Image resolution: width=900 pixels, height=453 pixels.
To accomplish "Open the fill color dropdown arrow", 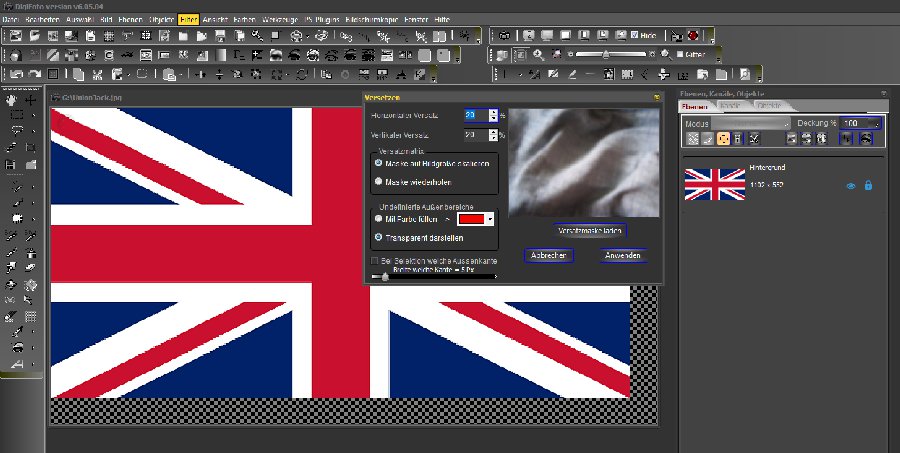I will pyautogui.click(x=490, y=217).
